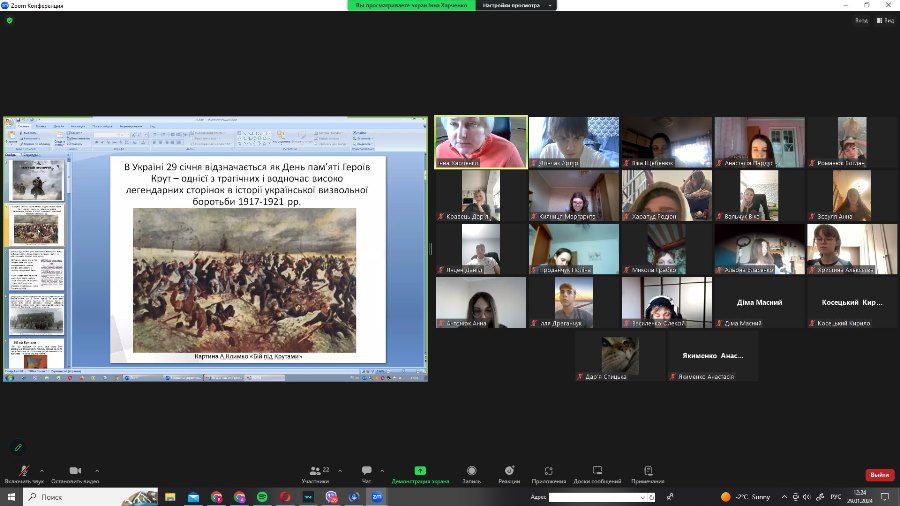This screenshot has width=900, height=506.
Task: Open Apps icon in Zoom toolbar
Action: click(549, 470)
